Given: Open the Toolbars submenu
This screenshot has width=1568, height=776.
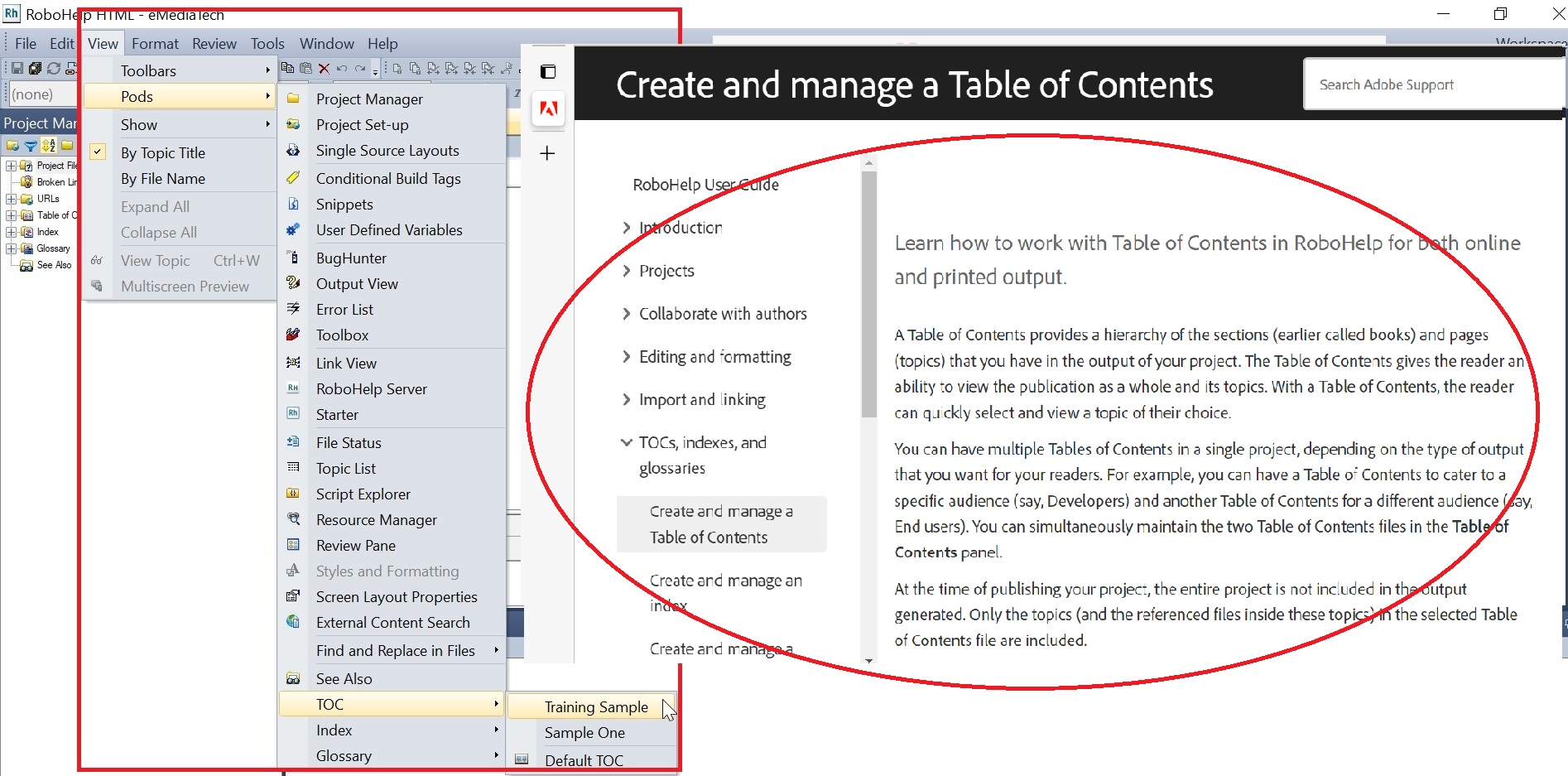Looking at the screenshot, I should click(x=180, y=70).
